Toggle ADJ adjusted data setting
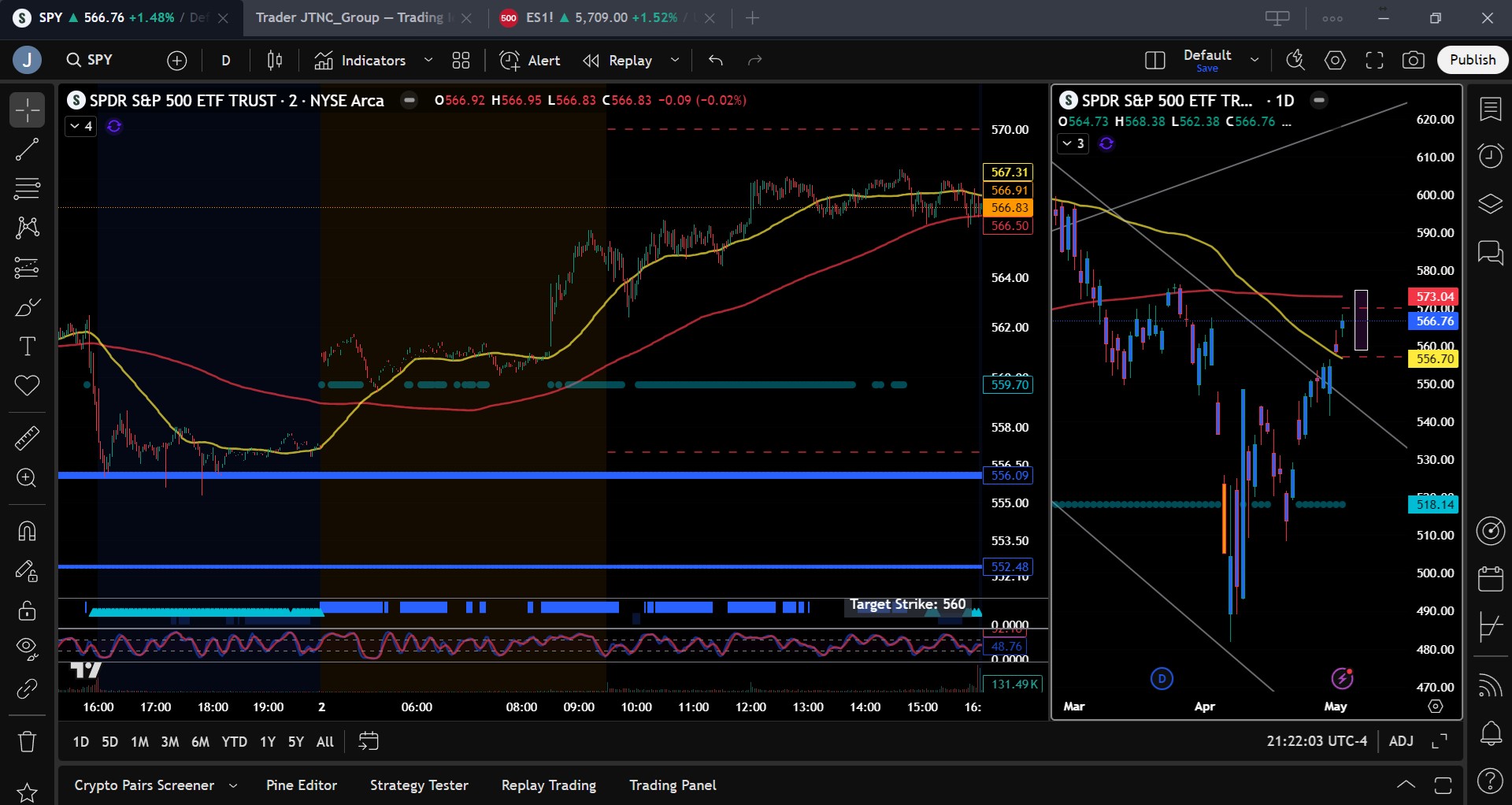This screenshot has width=1512, height=805. coord(1401,741)
